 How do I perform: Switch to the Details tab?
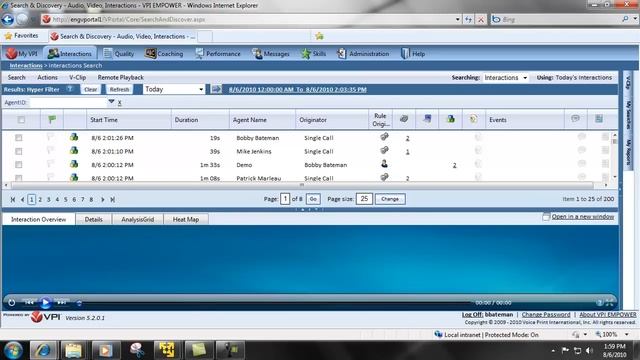pyautogui.click(x=93, y=219)
